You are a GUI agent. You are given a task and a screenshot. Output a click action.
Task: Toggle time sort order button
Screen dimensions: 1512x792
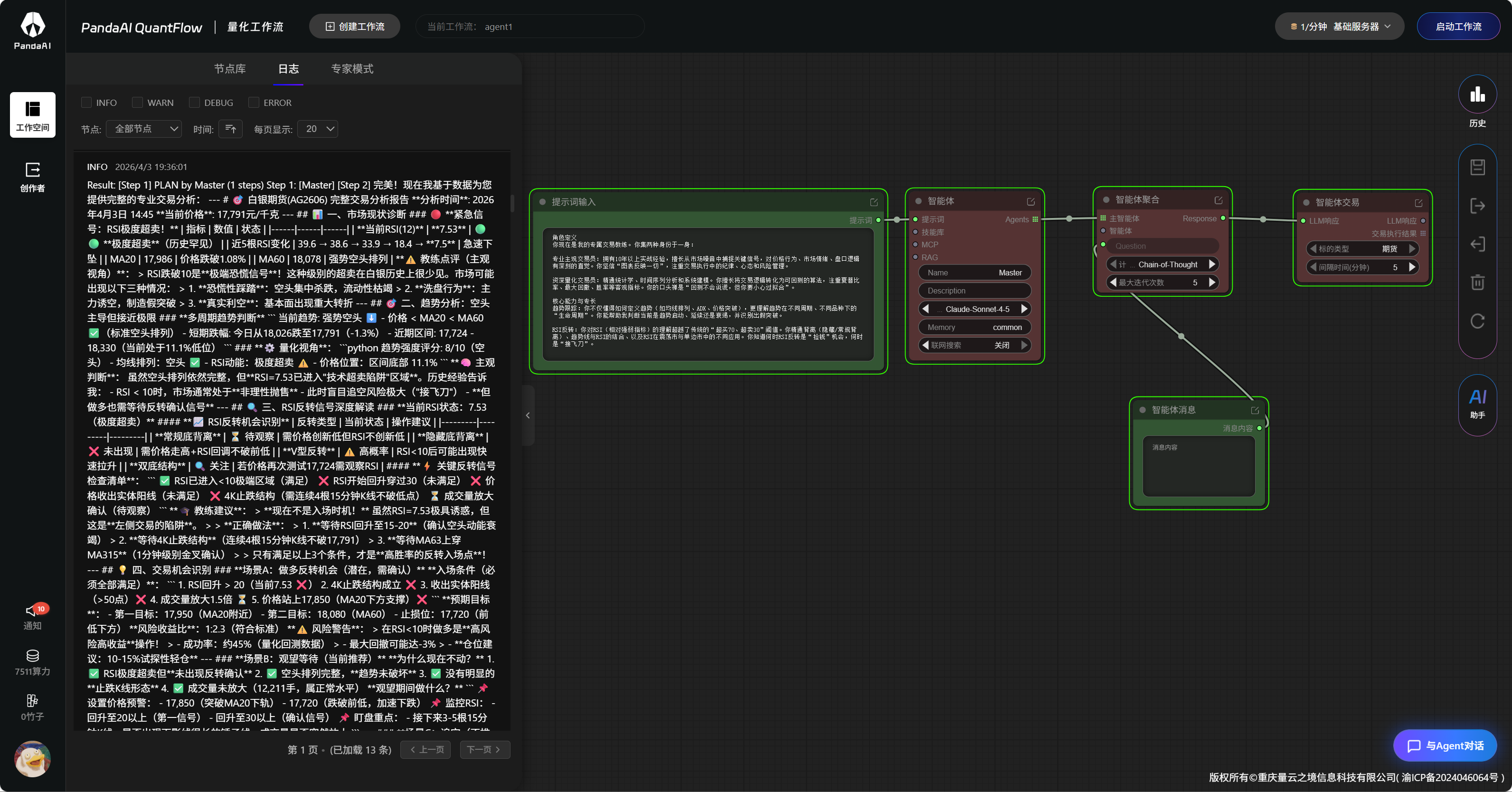coord(231,129)
